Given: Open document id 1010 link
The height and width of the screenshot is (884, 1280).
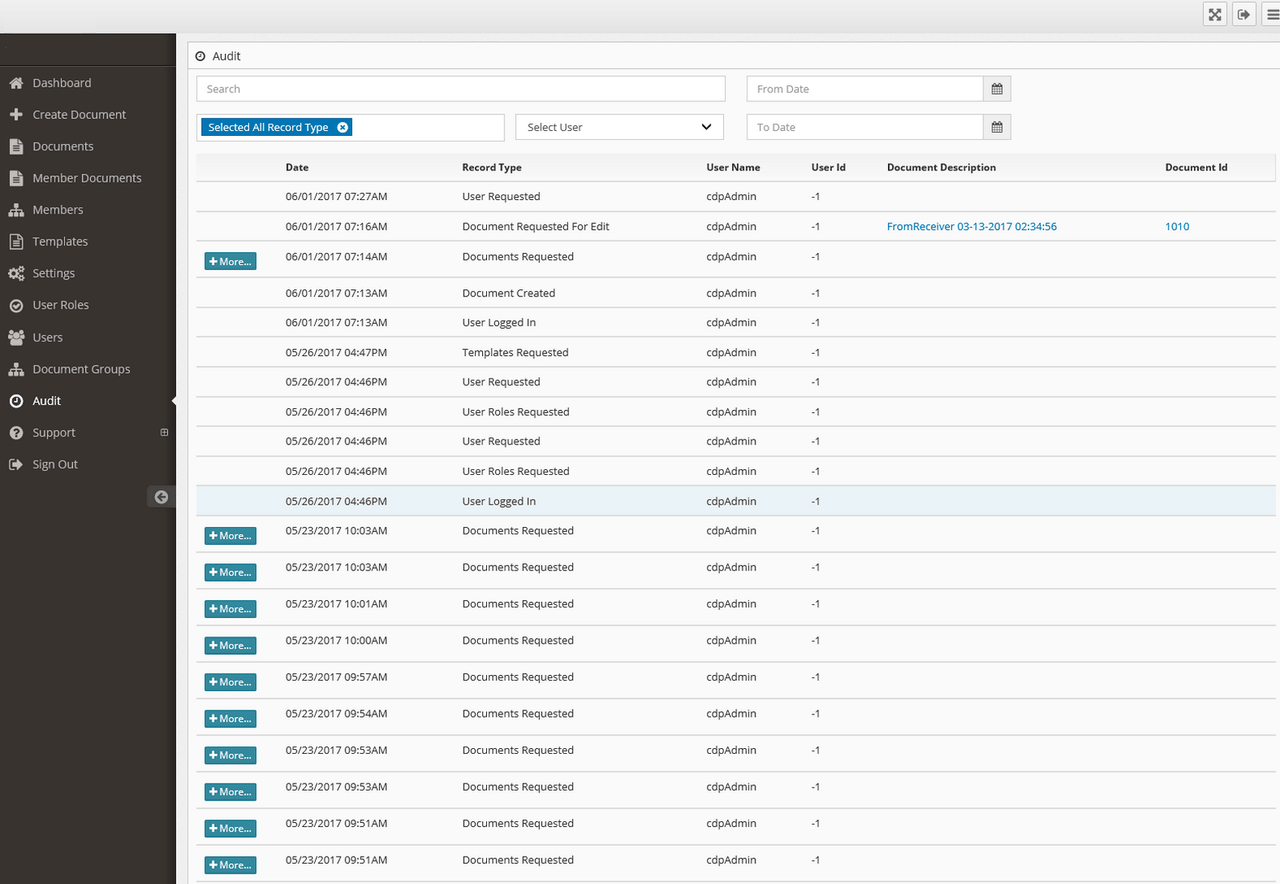Looking at the screenshot, I should (1177, 227).
